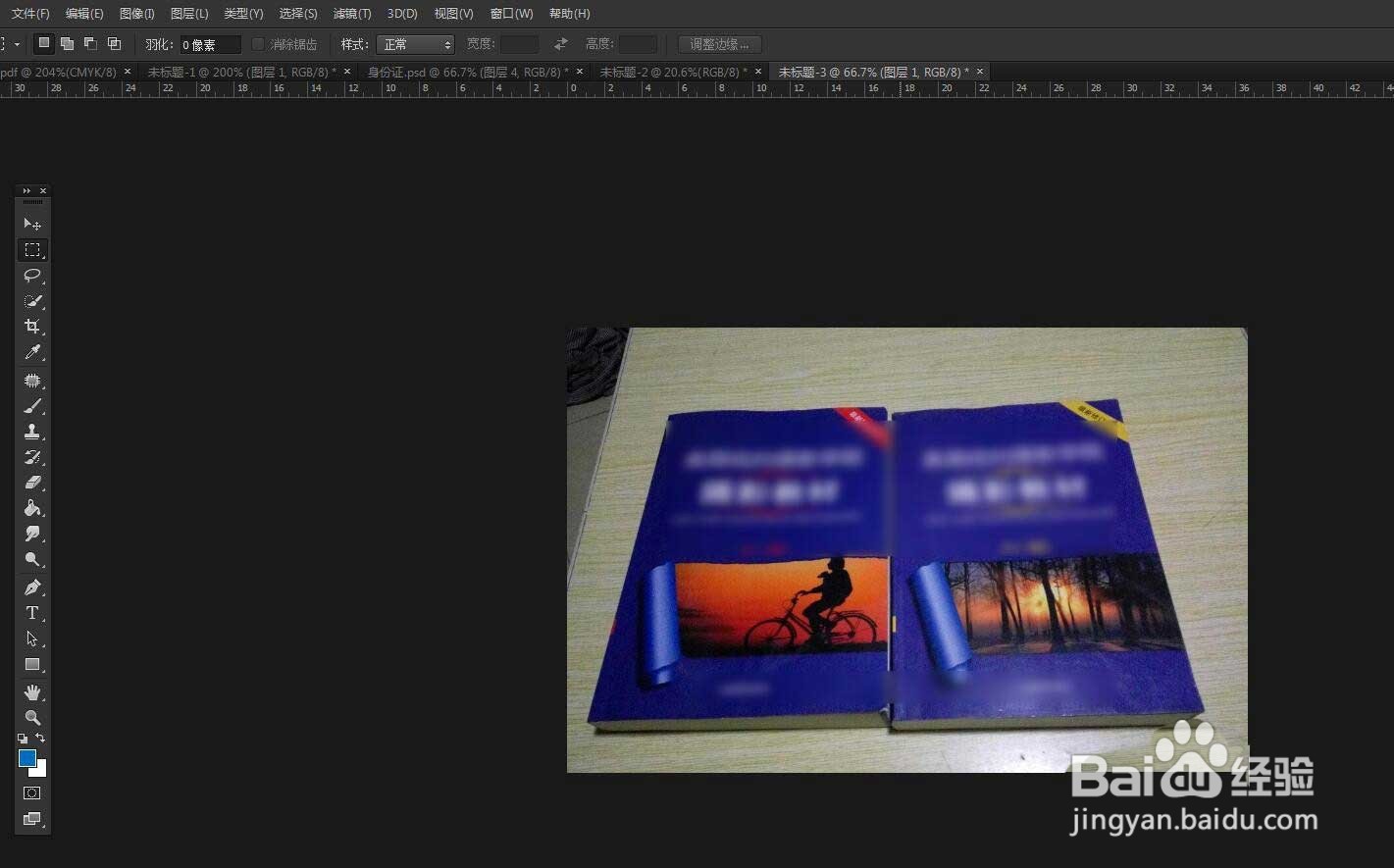This screenshot has height=868, width=1394.
Task: Select the Move tool
Action: point(32,225)
